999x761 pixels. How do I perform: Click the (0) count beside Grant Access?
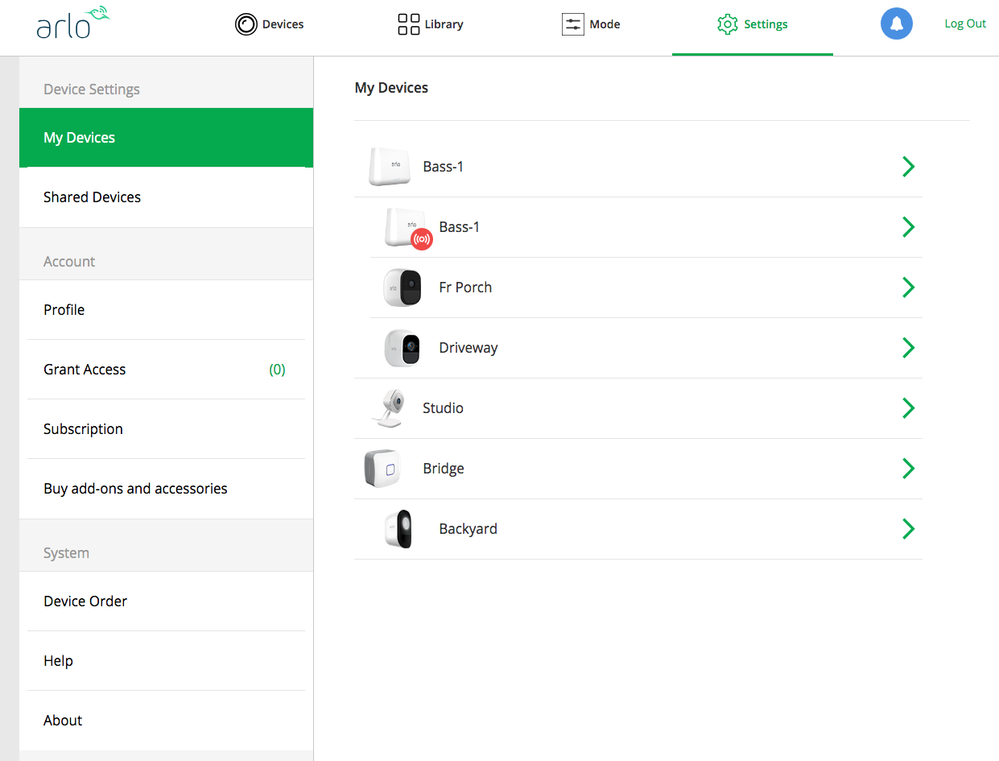coord(277,370)
